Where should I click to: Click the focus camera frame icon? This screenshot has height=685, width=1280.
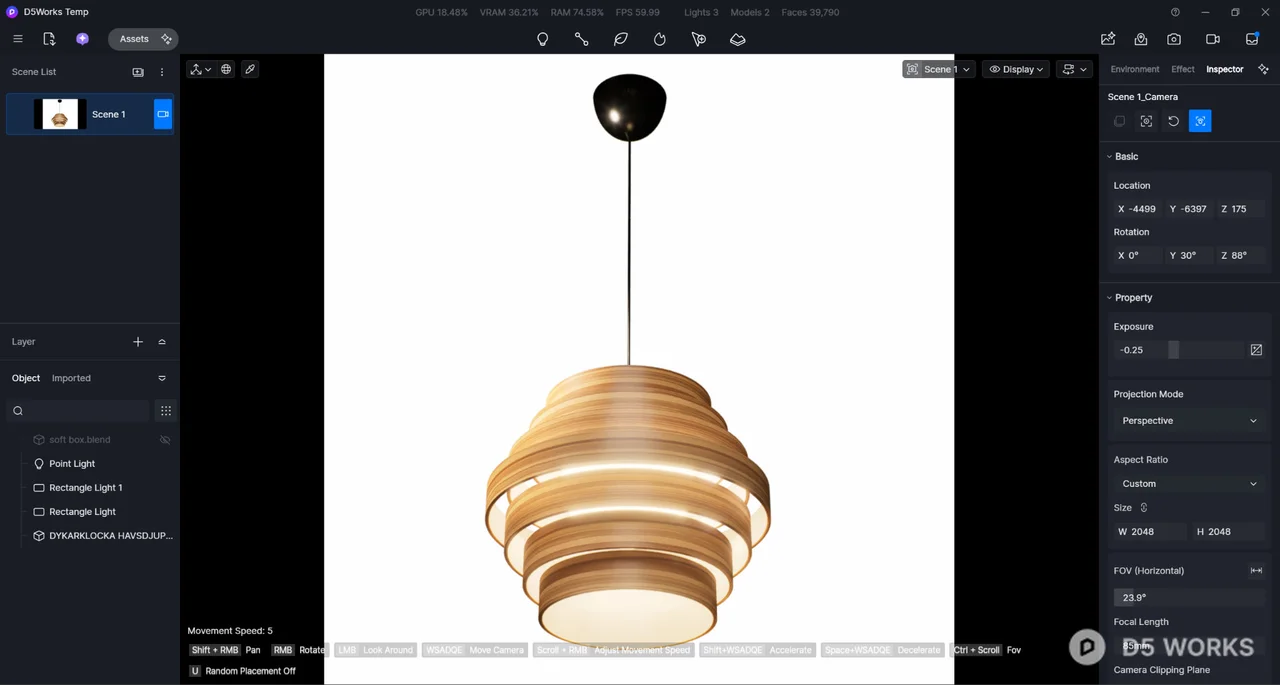pos(1147,121)
